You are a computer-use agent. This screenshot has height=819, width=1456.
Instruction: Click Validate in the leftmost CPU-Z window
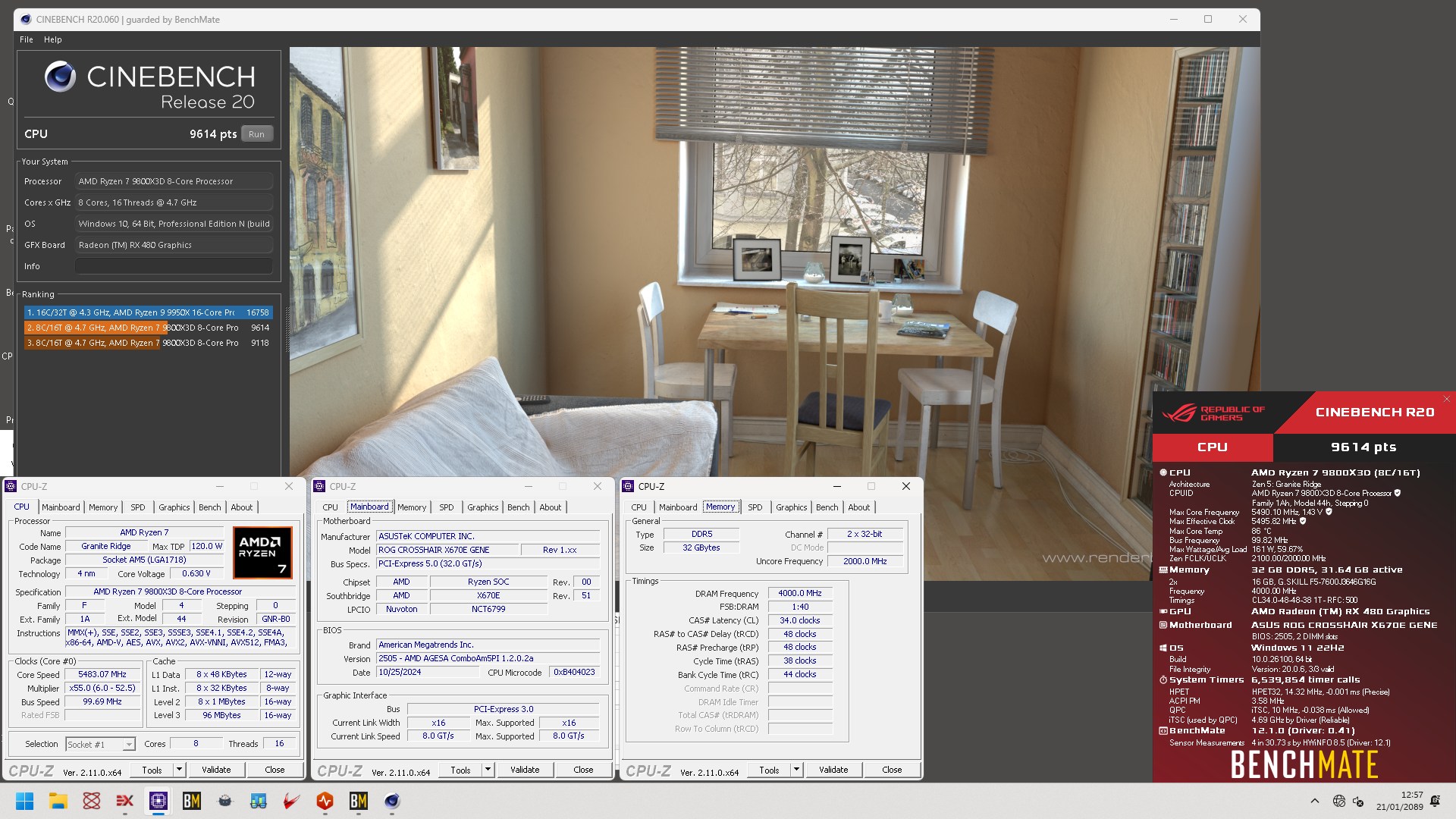click(x=216, y=770)
